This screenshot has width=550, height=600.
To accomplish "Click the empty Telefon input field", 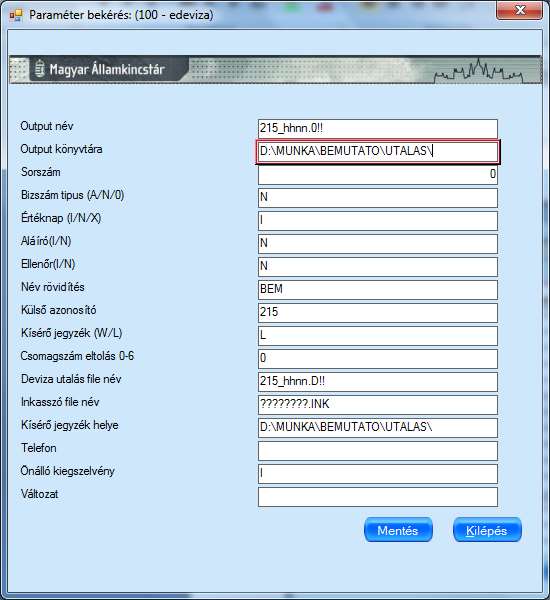I will 378,451.
